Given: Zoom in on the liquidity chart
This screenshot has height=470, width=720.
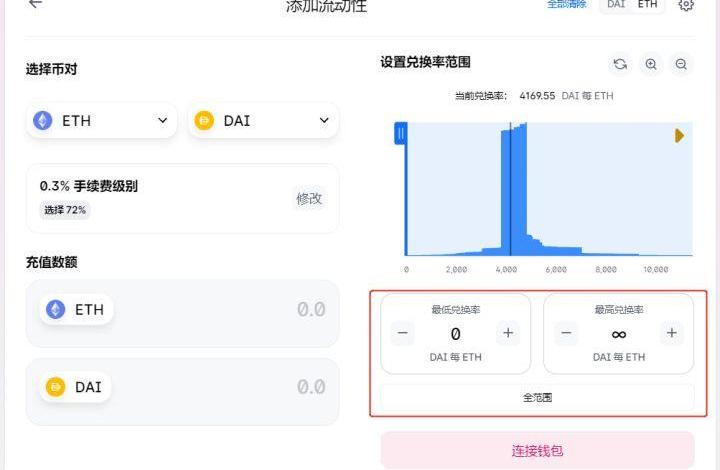Looking at the screenshot, I should coord(651,64).
